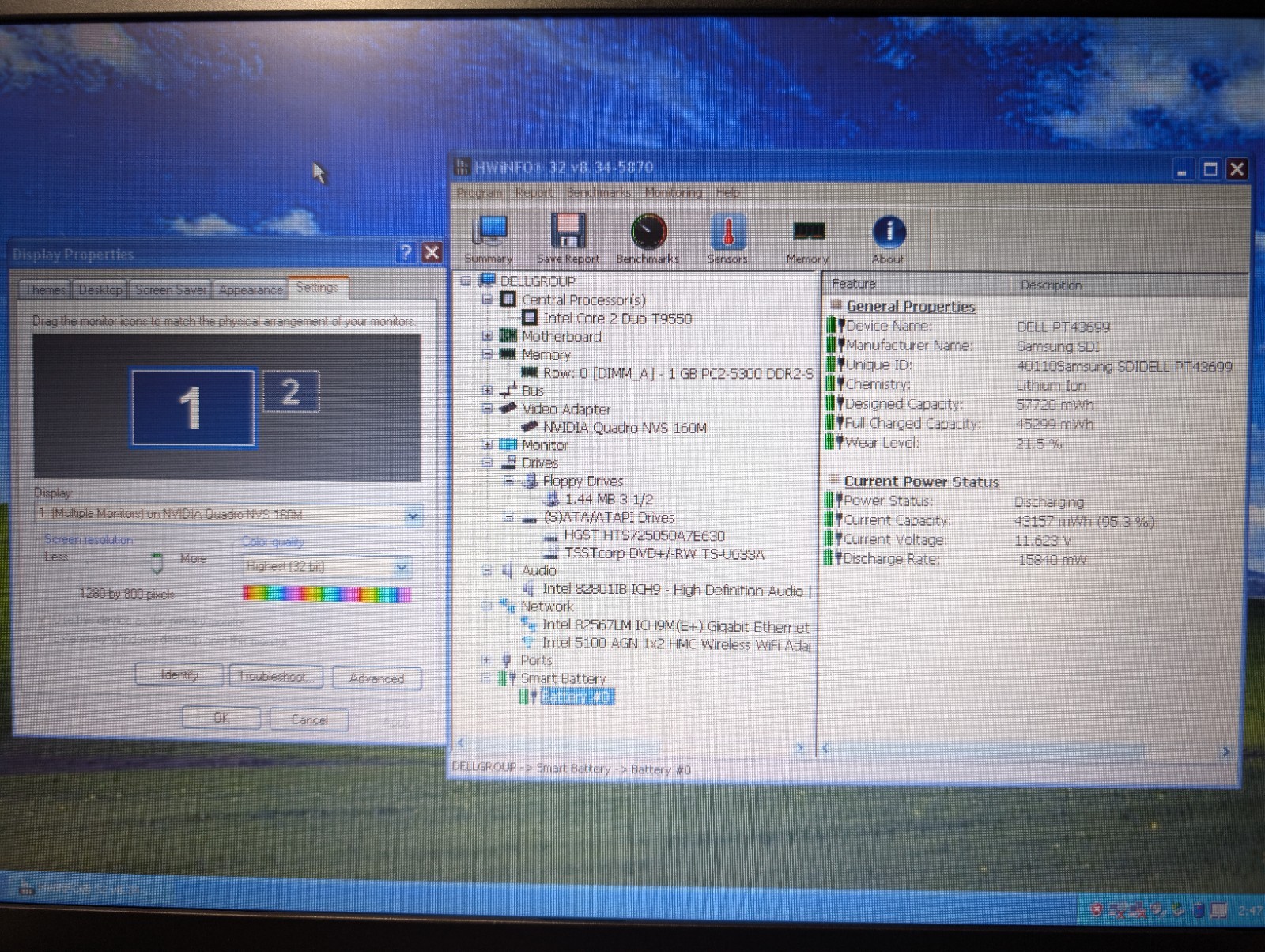
Task: Click the Wear Level value 21.5 %
Action: click(x=1039, y=444)
